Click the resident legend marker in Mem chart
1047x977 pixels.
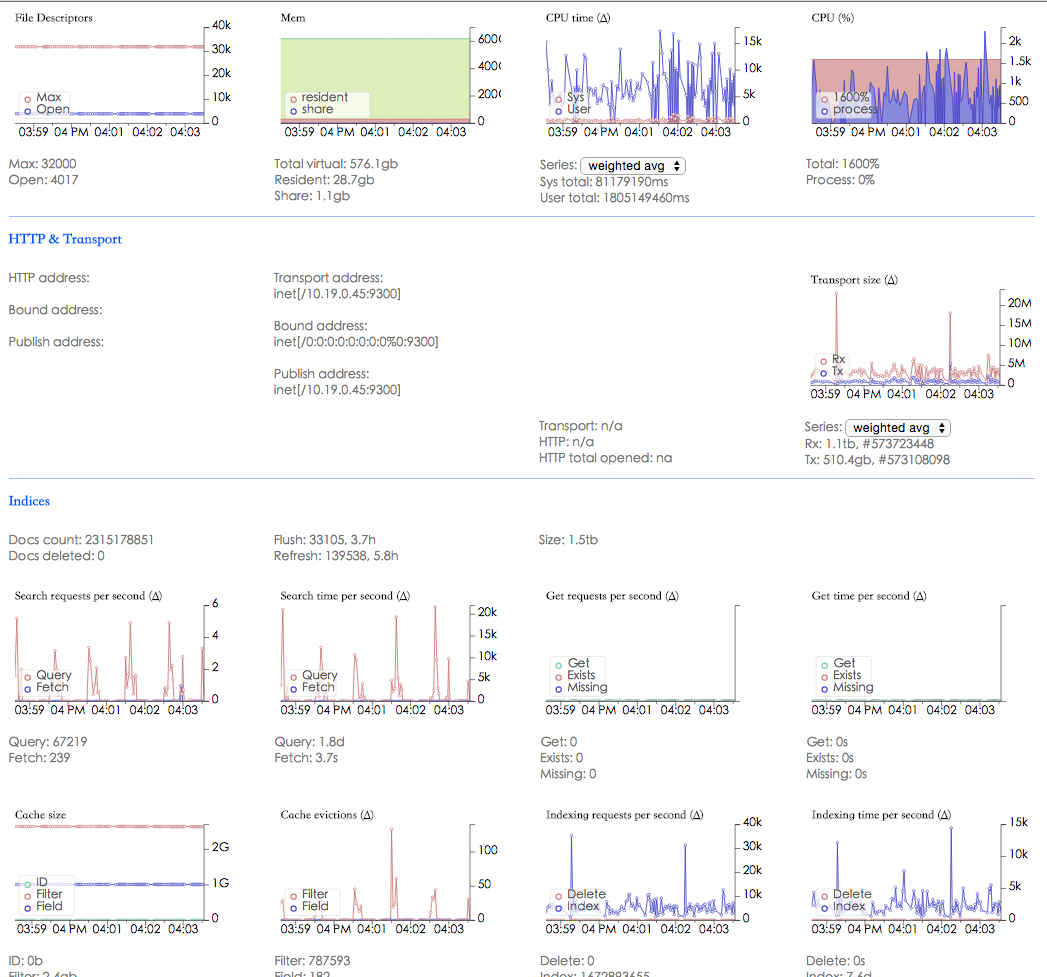(x=293, y=98)
